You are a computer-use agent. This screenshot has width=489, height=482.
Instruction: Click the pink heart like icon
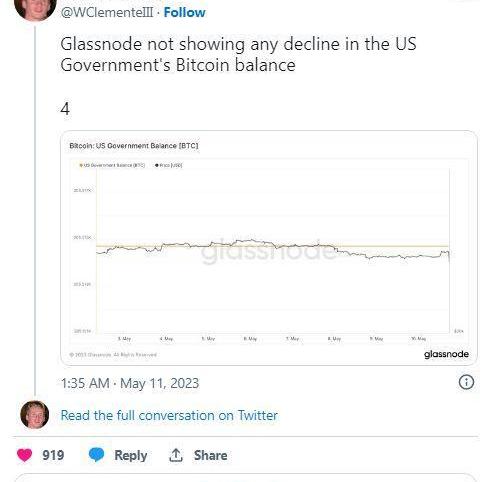[x=24, y=455]
